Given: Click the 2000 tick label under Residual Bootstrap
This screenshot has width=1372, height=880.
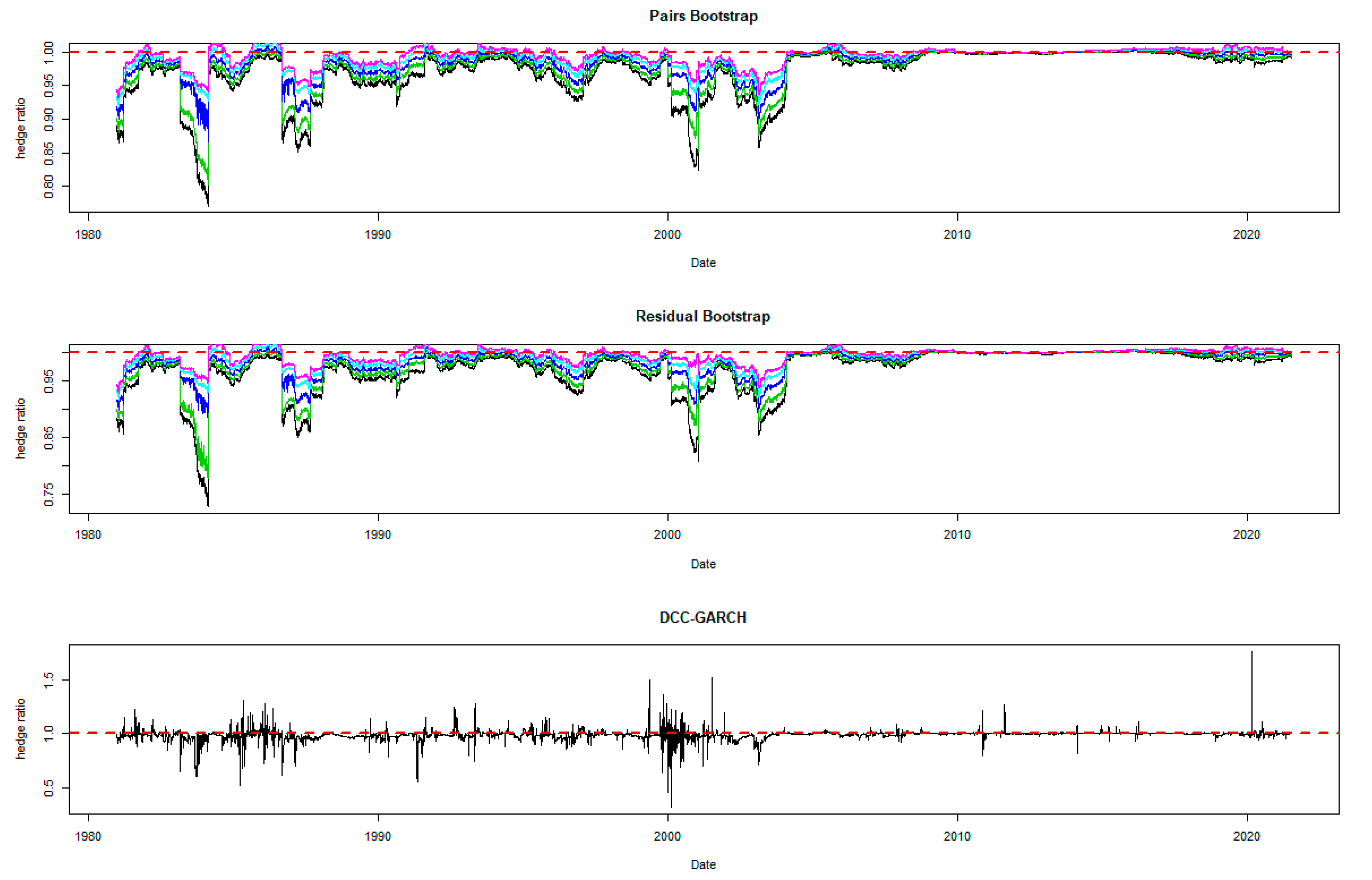Looking at the screenshot, I should coord(667,535).
